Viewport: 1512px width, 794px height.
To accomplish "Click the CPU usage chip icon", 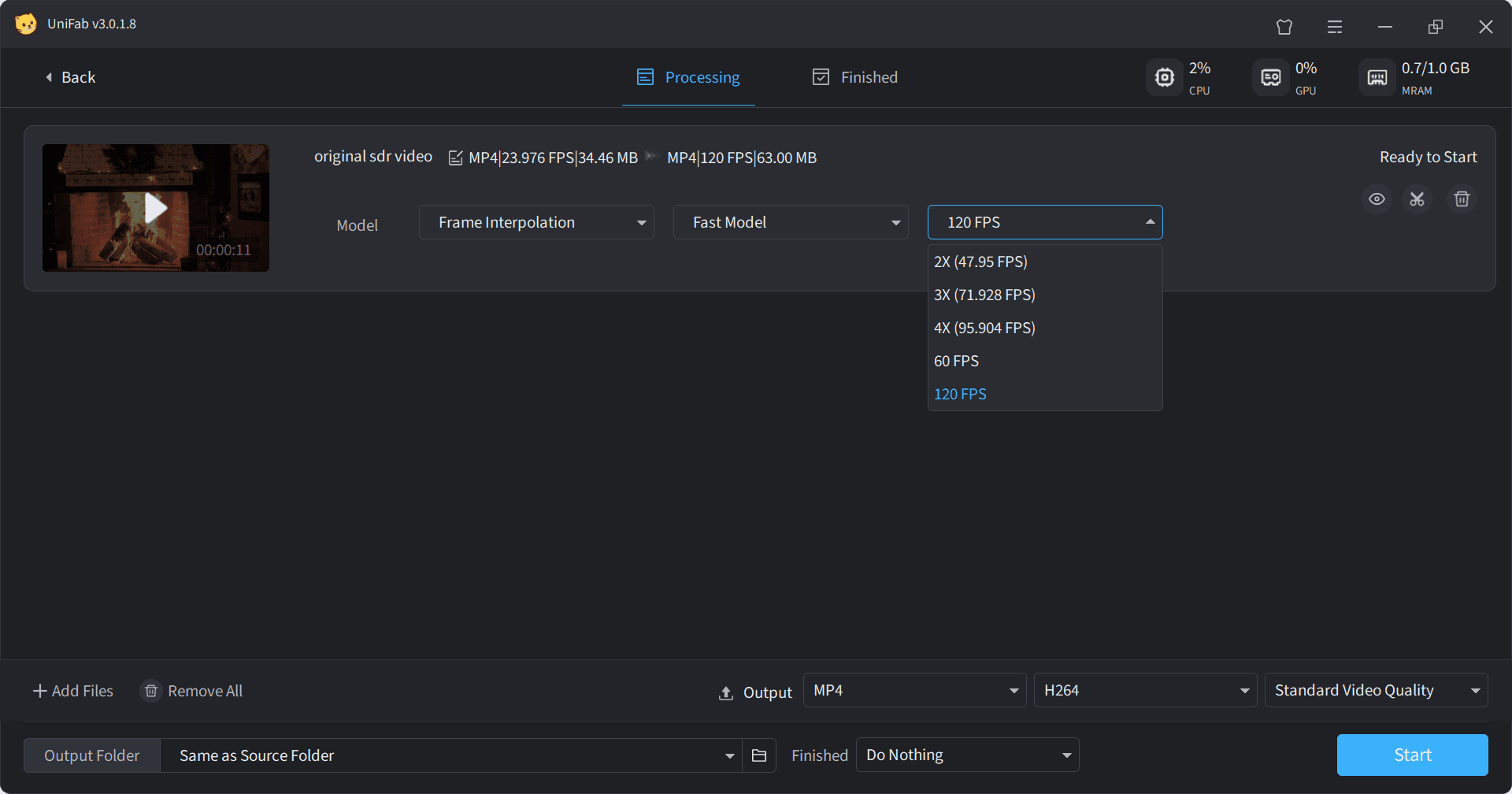I will coord(1165,77).
